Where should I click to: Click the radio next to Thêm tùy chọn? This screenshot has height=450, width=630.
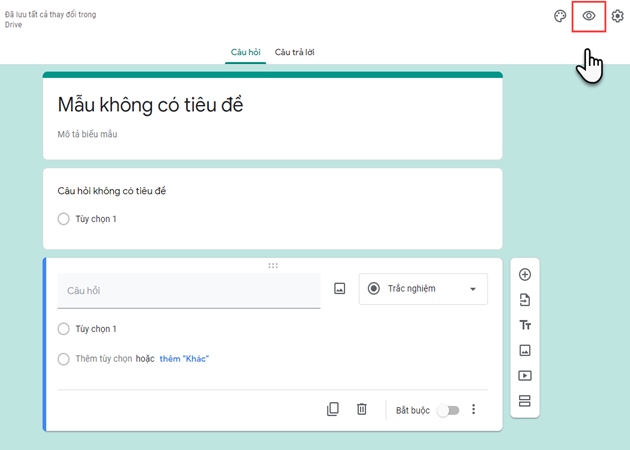pos(63,359)
